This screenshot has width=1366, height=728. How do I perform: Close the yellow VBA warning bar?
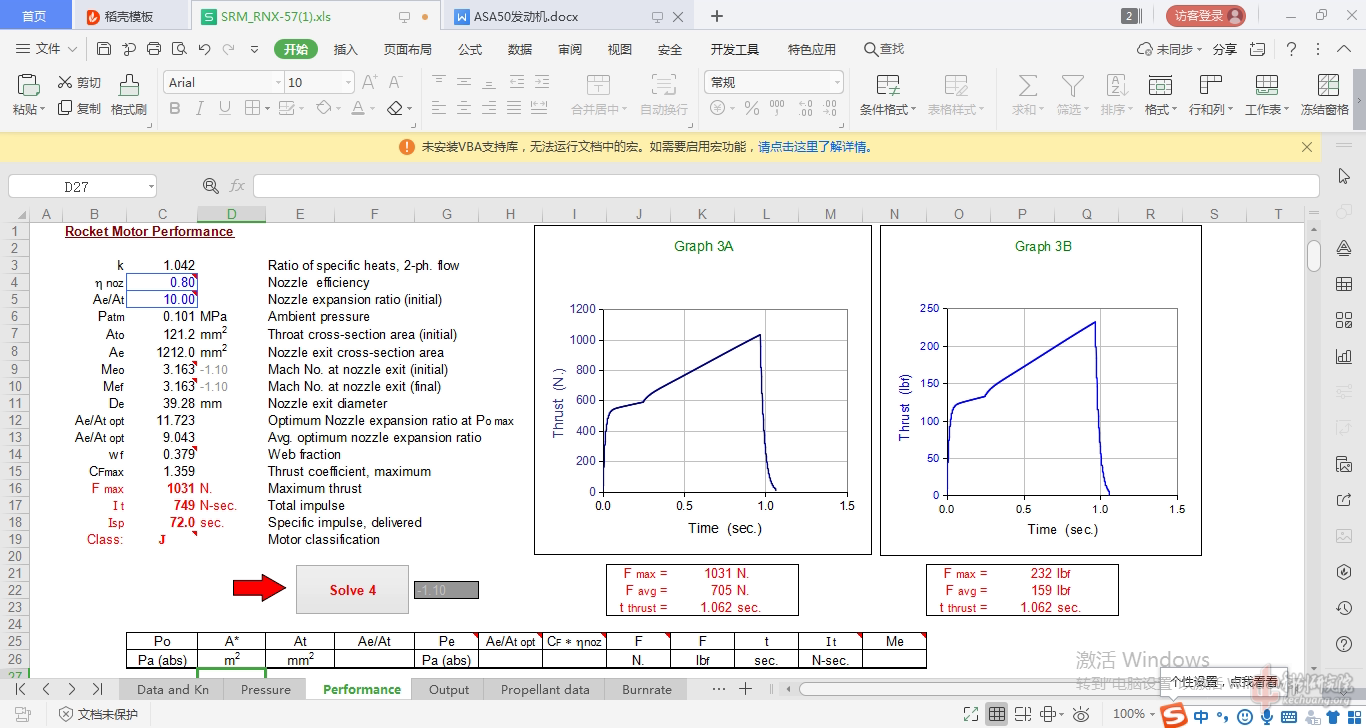pyautogui.click(x=1307, y=147)
